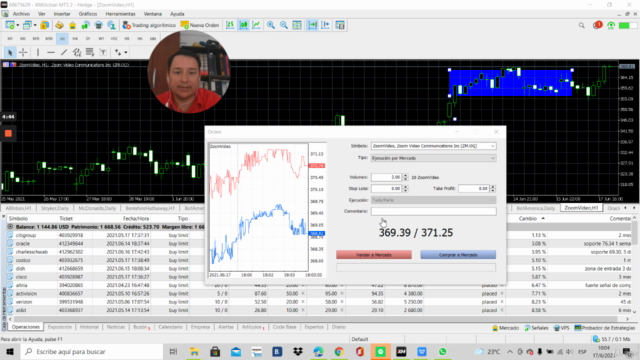Viewport: 640px width, 360px height.
Task: Open the Gráficos menu
Action: (88, 14)
